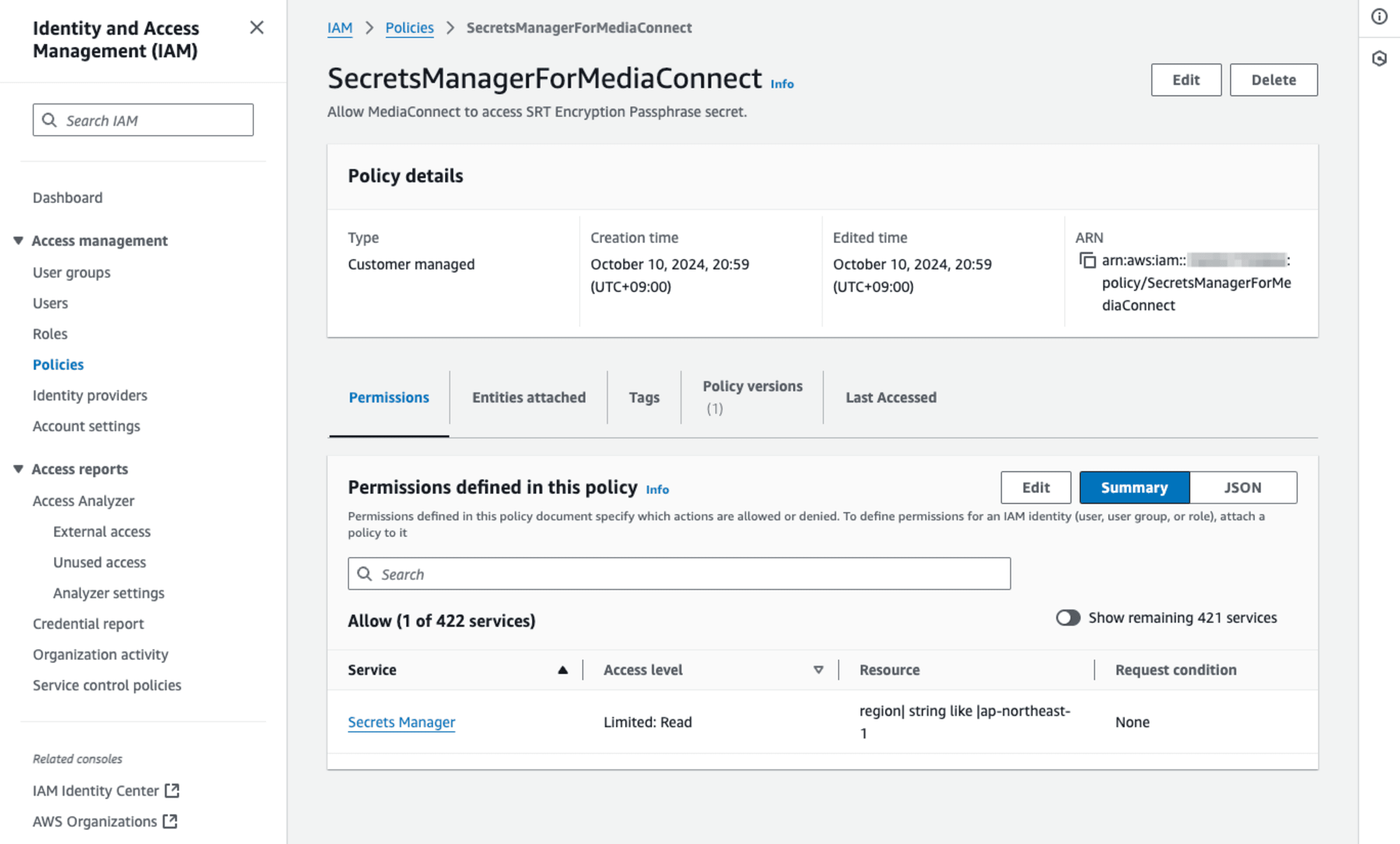The image size is (1400, 844).
Task: Click the copy ARN icon
Action: 1087,261
